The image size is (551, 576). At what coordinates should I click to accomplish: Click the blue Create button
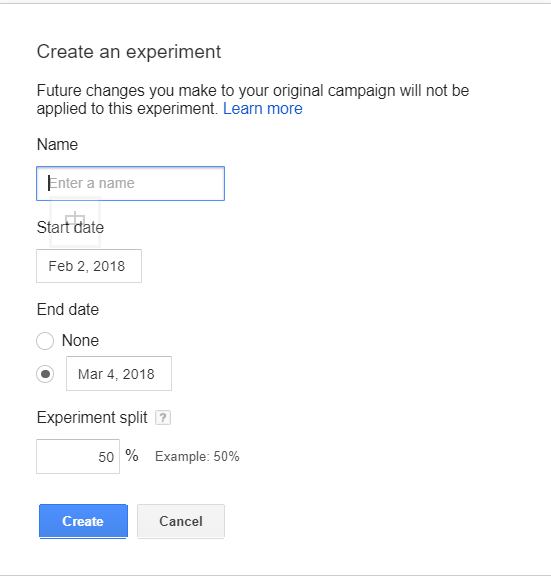(x=83, y=521)
